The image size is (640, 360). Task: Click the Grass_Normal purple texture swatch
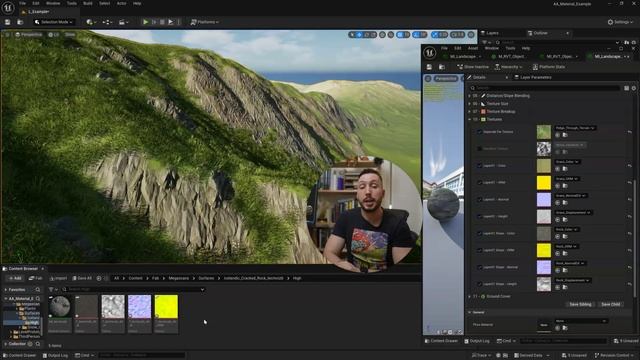[x=544, y=200]
